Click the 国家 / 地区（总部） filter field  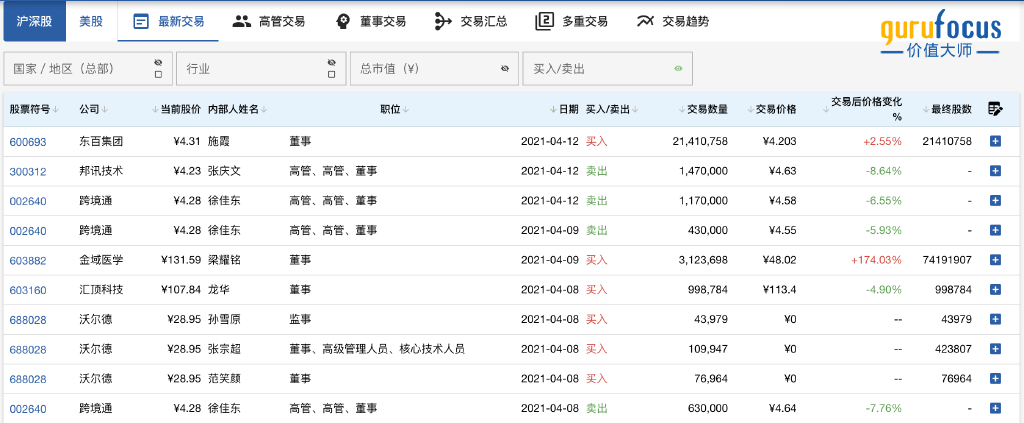pyautogui.click(x=88, y=69)
